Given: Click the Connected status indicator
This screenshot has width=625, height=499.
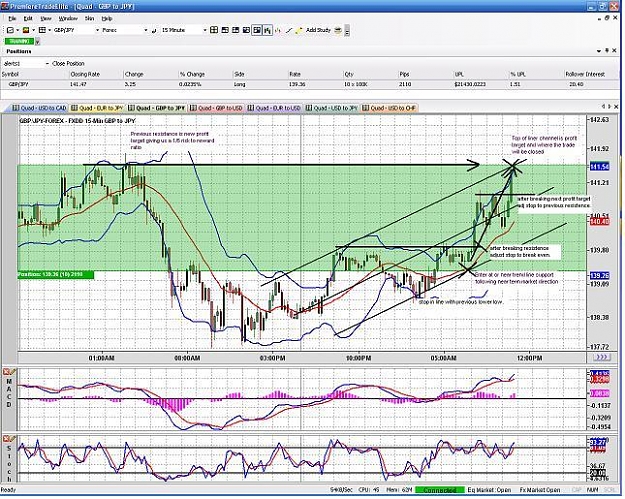Looking at the screenshot, I should (x=439, y=490).
